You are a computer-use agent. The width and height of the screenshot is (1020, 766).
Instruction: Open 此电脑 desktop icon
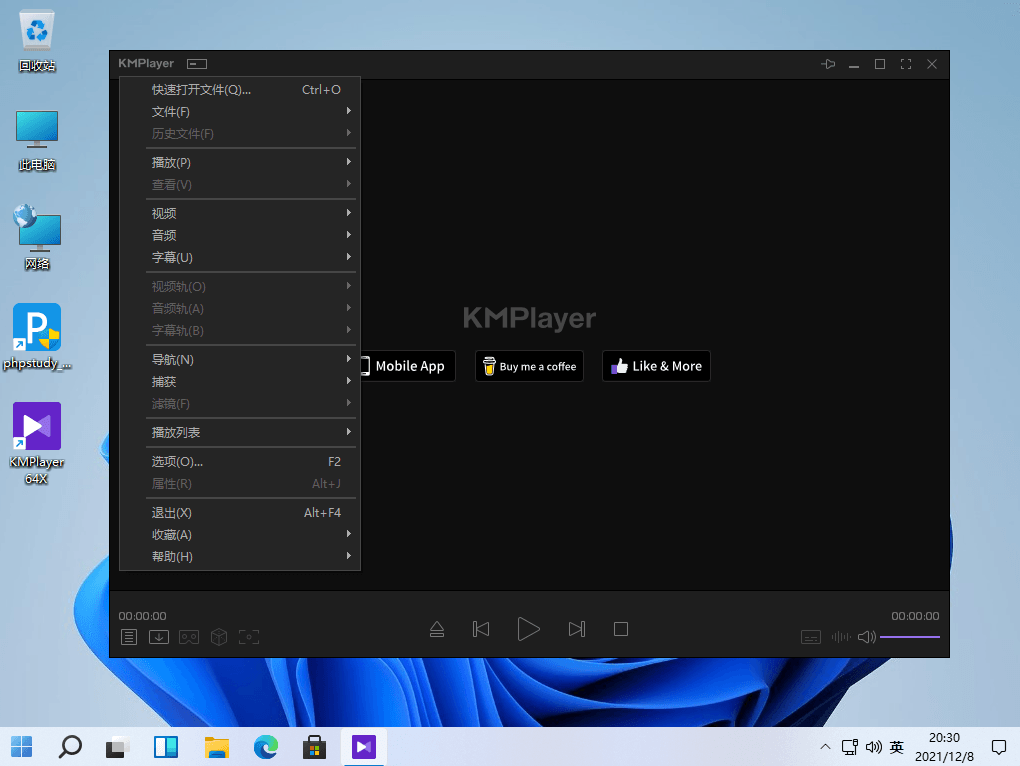click(x=37, y=140)
